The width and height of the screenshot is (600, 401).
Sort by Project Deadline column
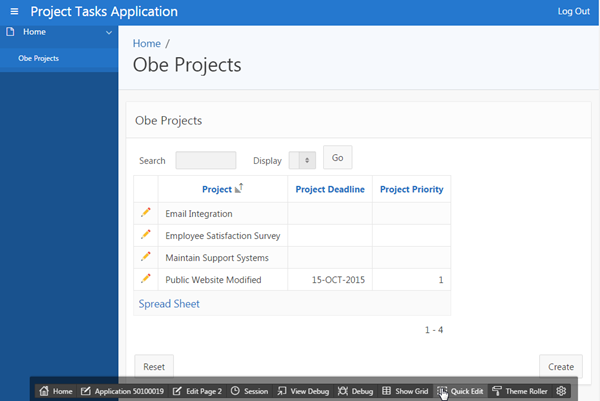[330, 189]
